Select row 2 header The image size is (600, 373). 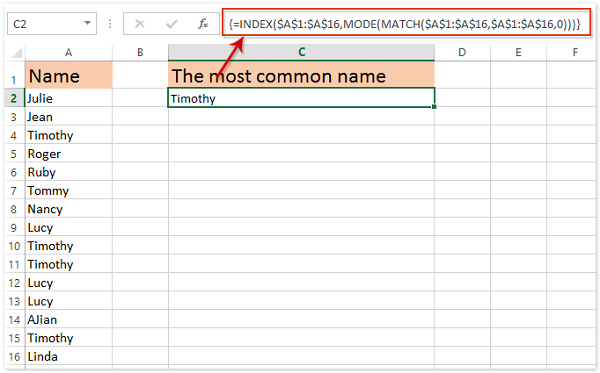14,98
